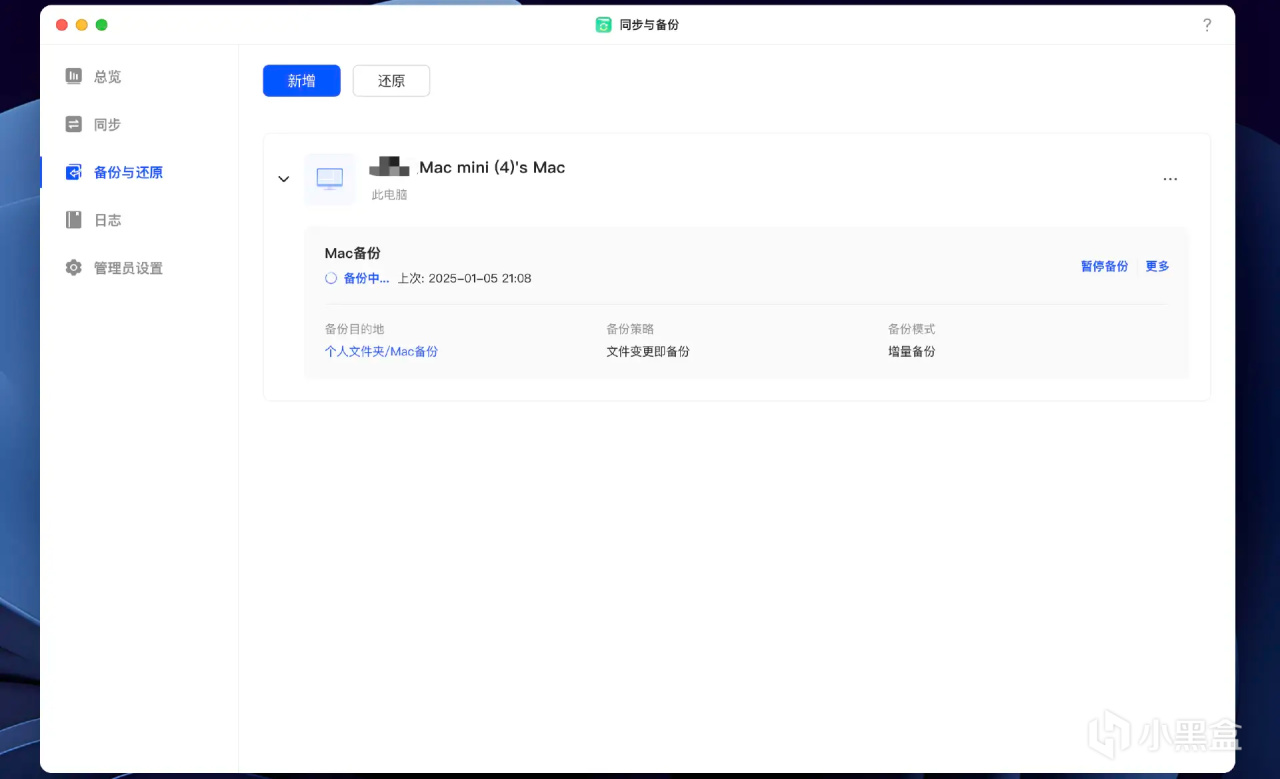Select 备份与还原 in the sidebar
The image size is (1280, 779).
coord(128,173)
